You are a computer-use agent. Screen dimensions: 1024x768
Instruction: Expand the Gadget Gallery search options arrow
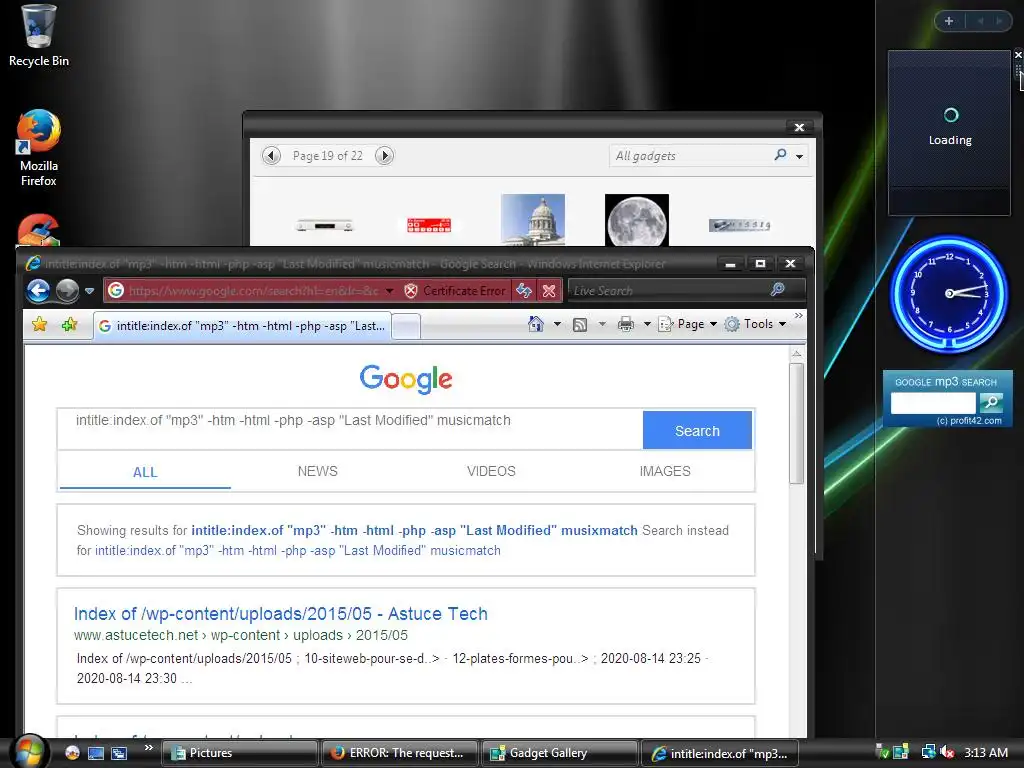799,156
